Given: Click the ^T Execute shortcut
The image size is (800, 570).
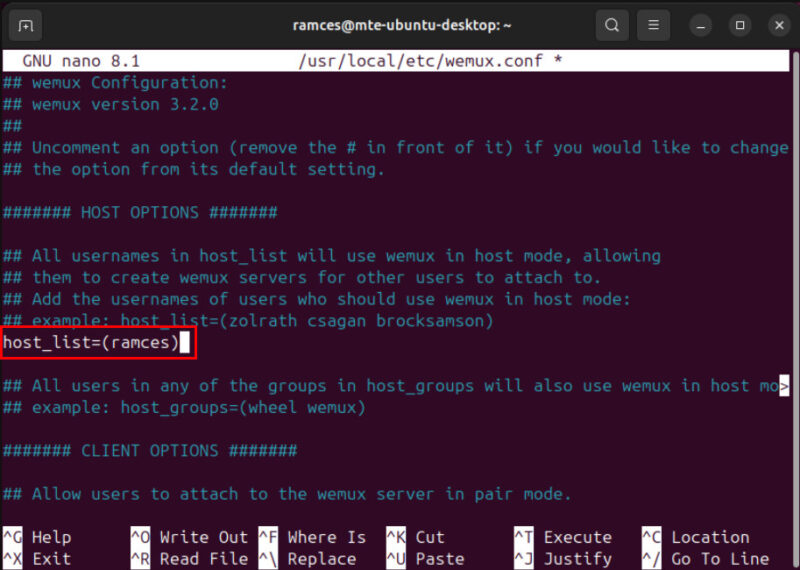Looking at the screenshot, I should click(563, 537).
